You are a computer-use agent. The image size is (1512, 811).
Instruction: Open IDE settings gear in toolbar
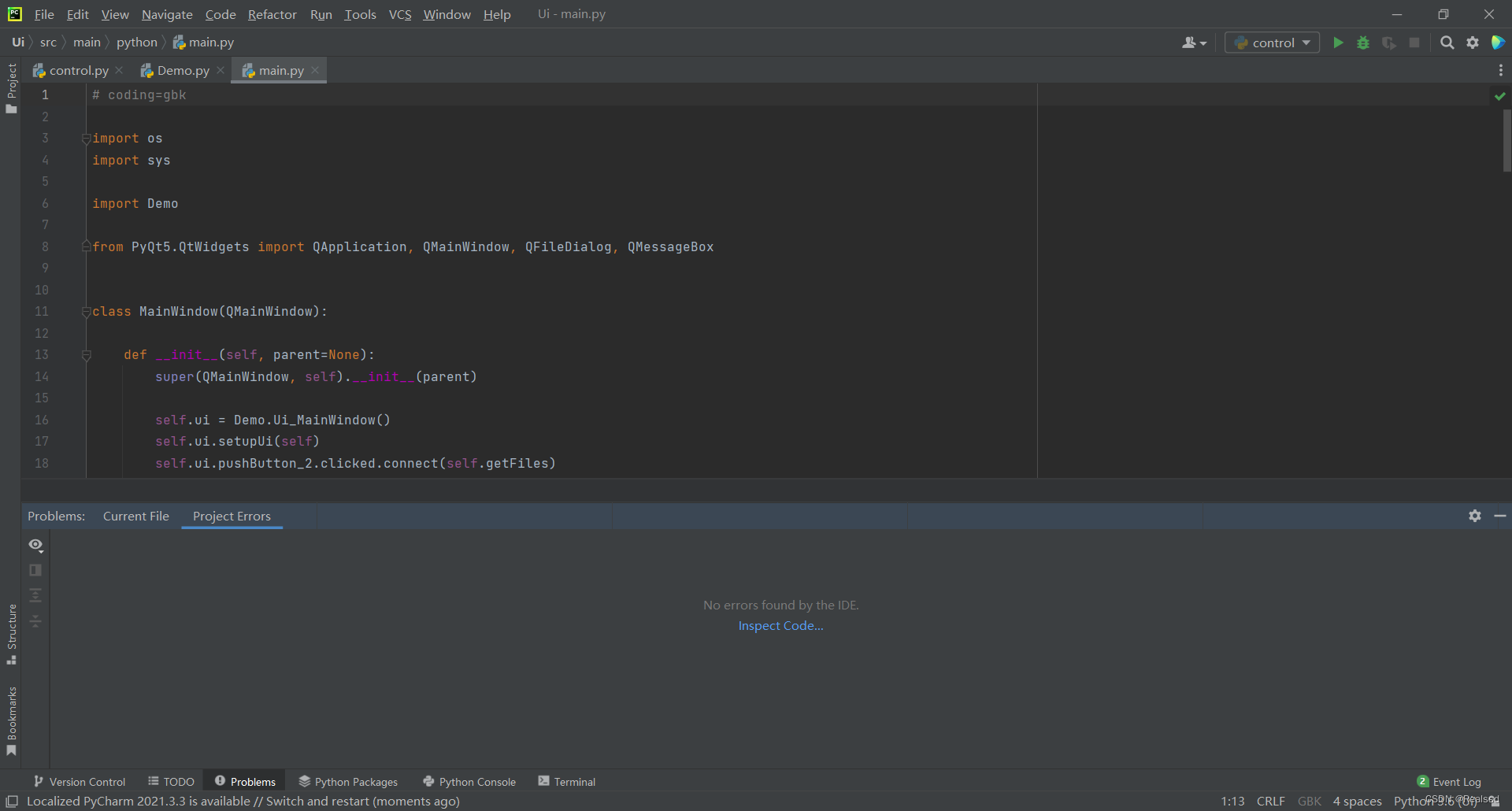[x=1473, y=43]
